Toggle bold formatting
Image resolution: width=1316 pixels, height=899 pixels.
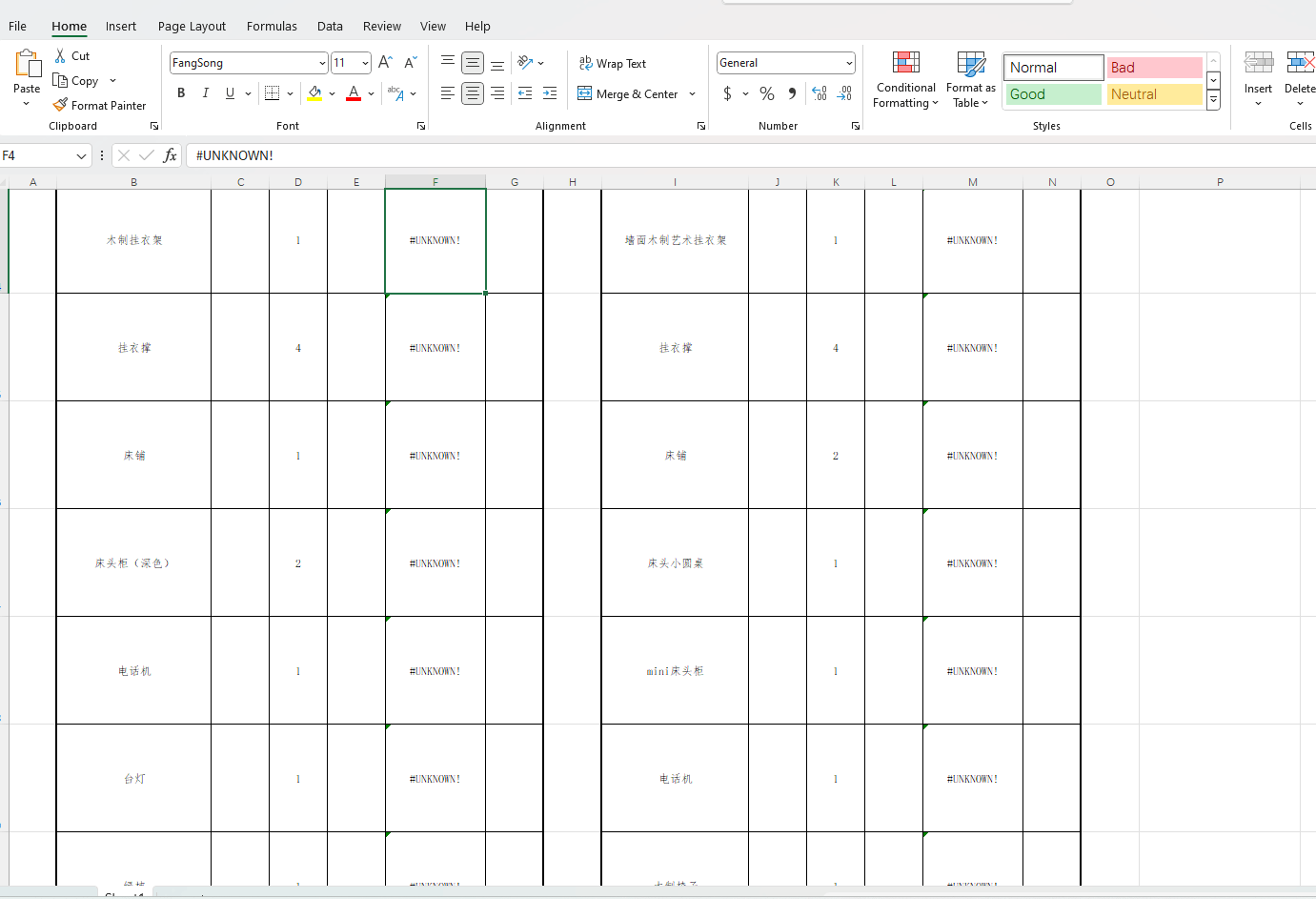pos(181,93)
